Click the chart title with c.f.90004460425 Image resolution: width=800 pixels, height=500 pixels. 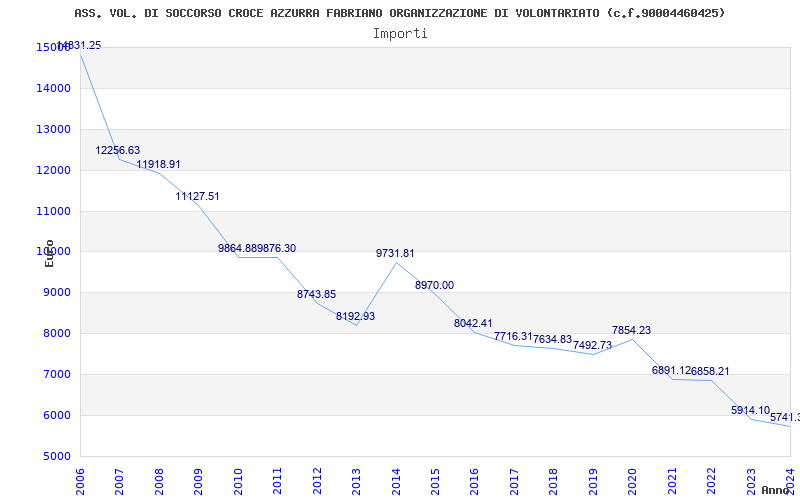click(x=399, y=13)
